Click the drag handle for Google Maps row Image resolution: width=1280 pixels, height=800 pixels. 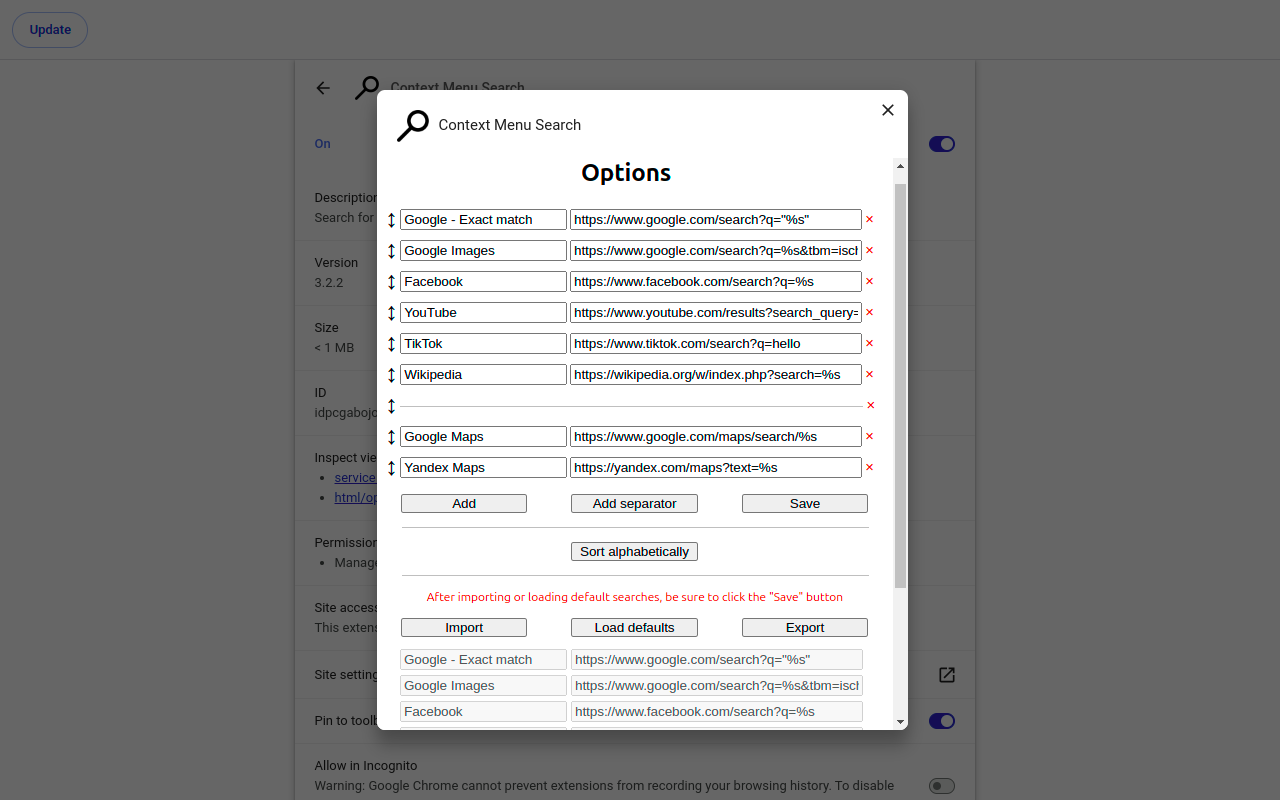click(x=391, y=437)
